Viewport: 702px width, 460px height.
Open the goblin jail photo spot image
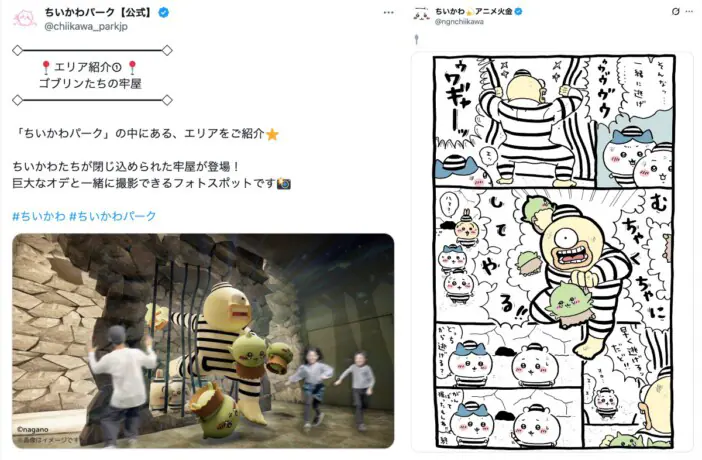point(203,341)
